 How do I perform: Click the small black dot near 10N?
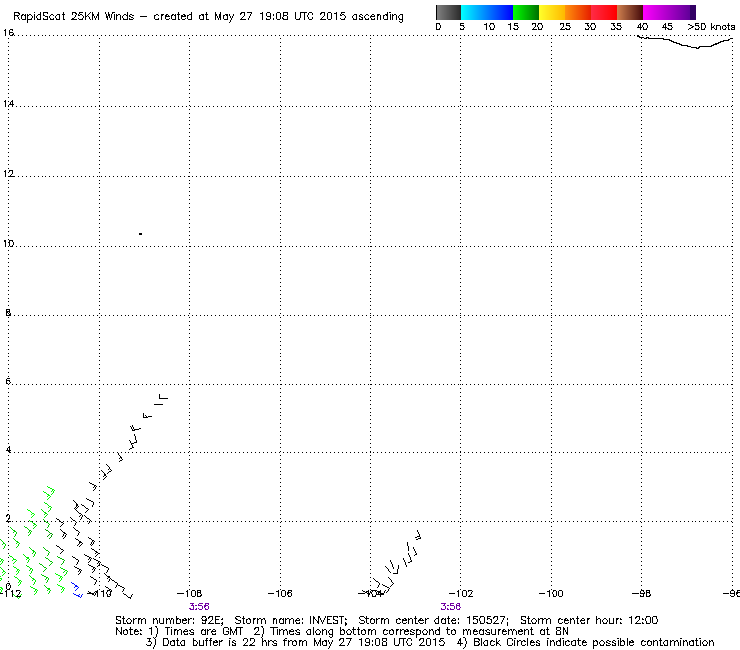click(141, 234)
